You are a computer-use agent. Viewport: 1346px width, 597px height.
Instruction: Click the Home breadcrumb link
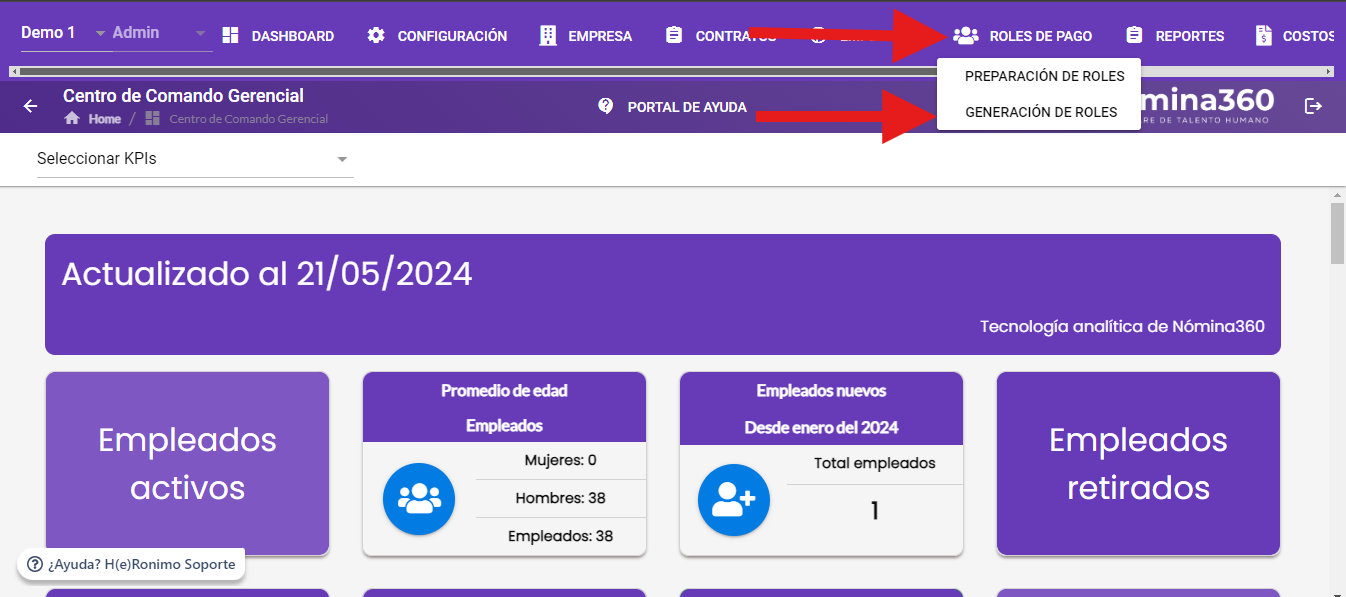[104, 119]
